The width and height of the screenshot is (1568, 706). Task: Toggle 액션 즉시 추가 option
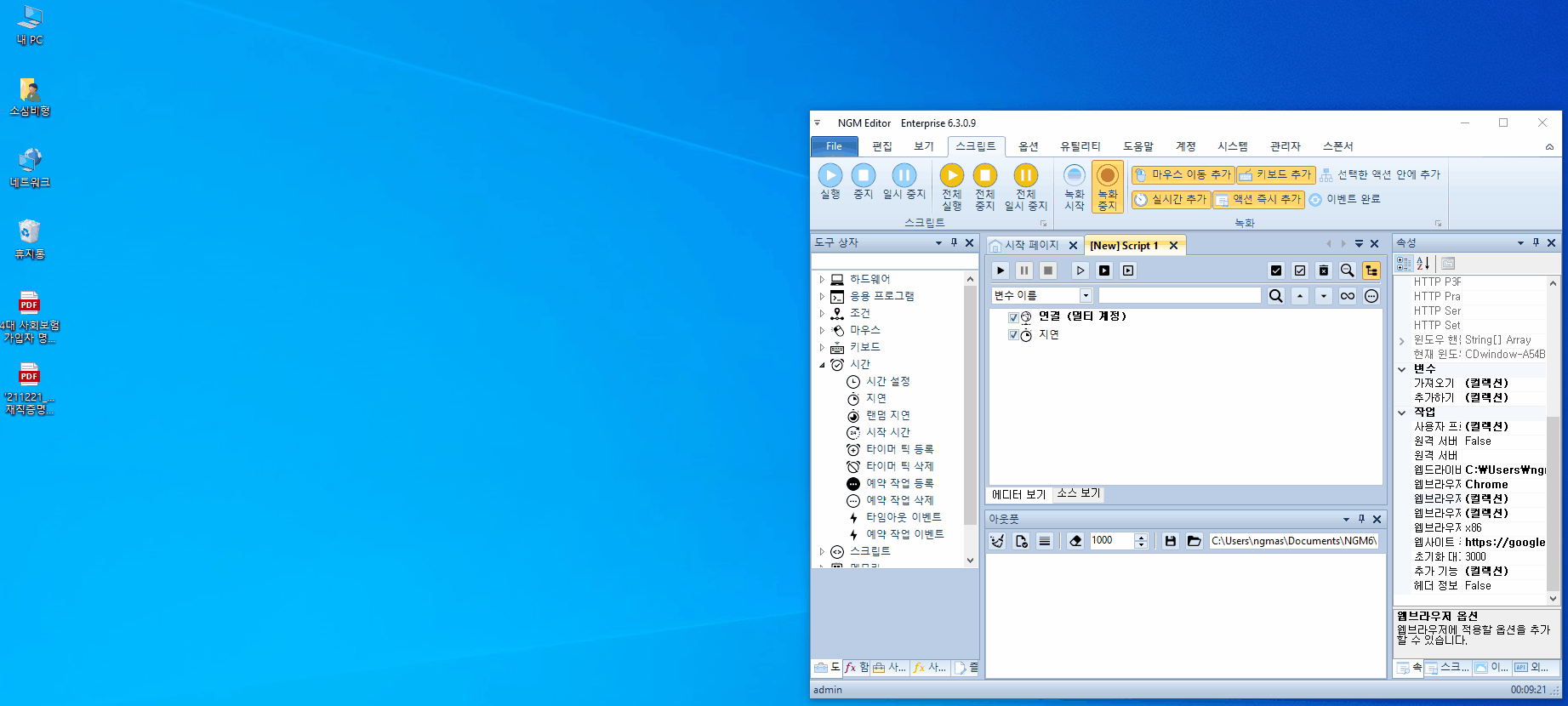click(x=1258, y=199)
